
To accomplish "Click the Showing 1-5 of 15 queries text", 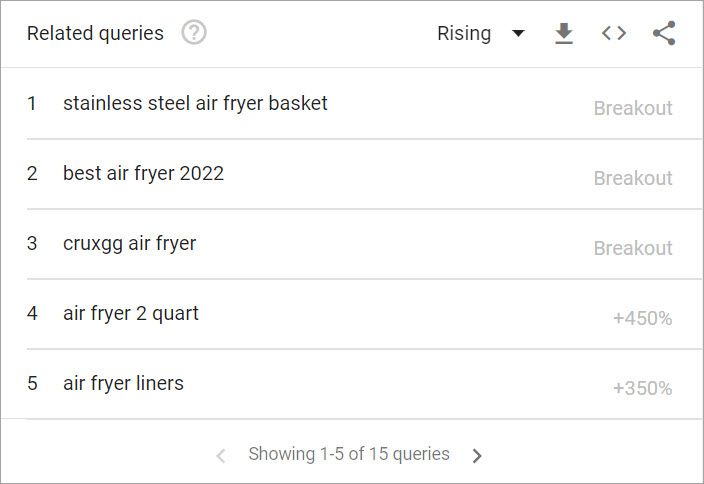I will click(x=349, y=454).
